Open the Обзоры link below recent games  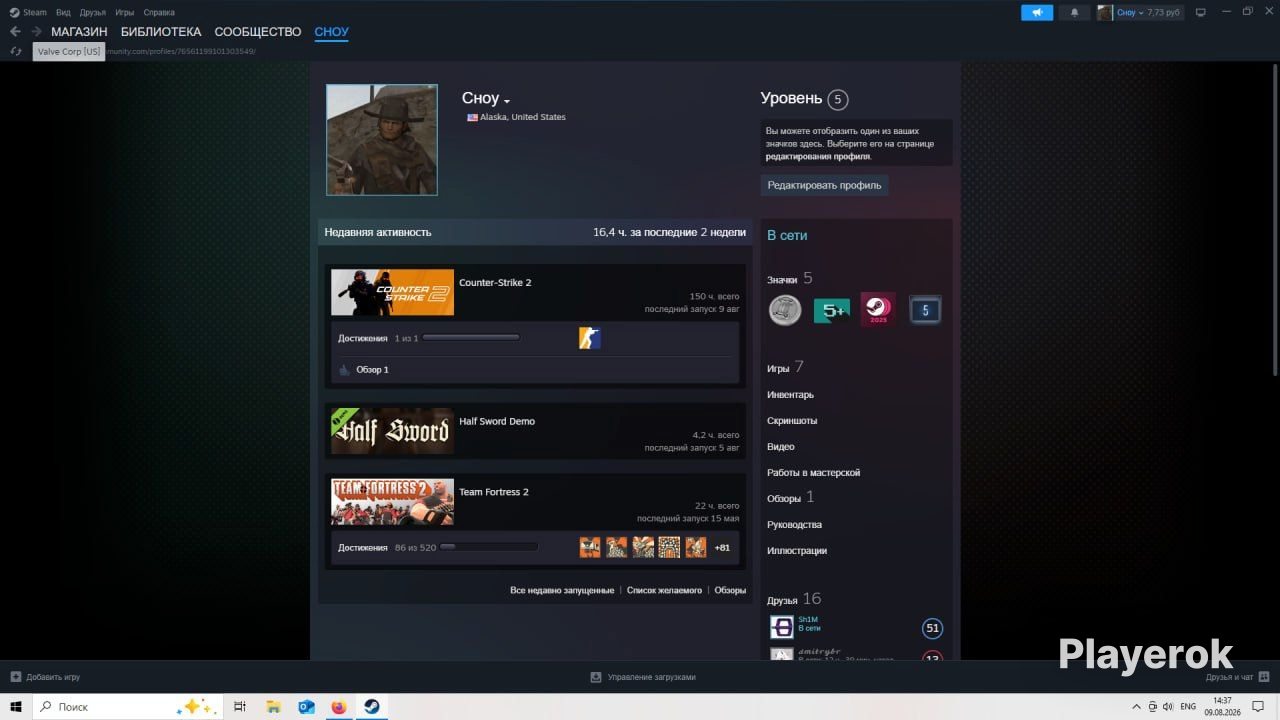point(730,591)
